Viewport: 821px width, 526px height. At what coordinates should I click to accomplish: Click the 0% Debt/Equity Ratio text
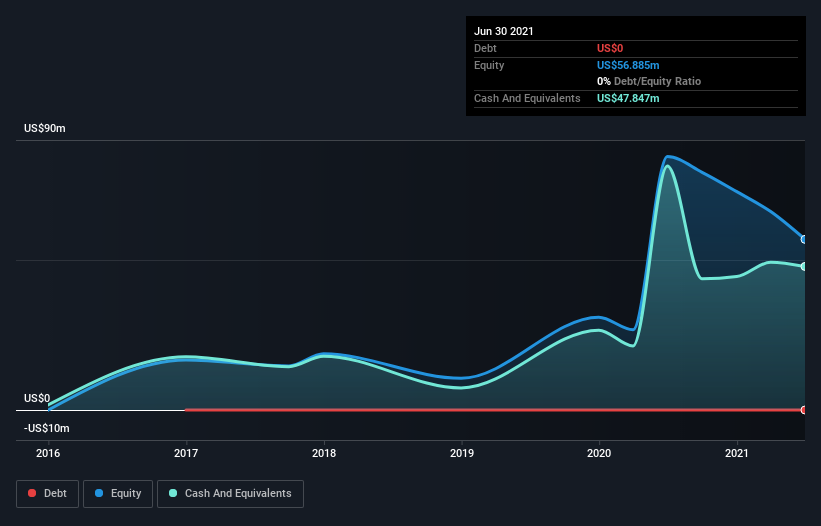point(649,82)
